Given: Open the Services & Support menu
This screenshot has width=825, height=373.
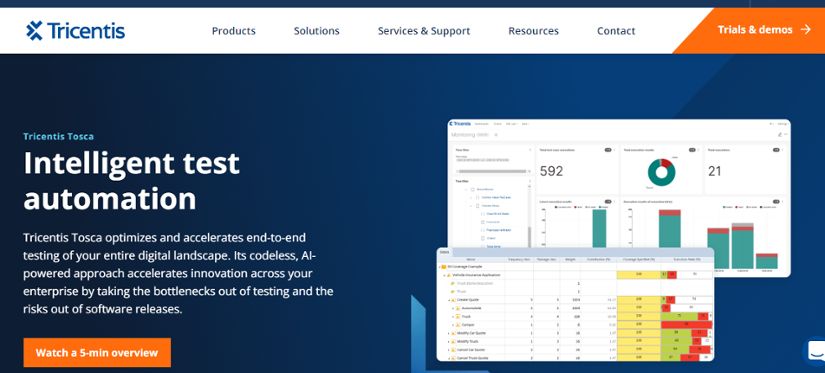Looking at the screenshot, I should click(x=424, y=31).
